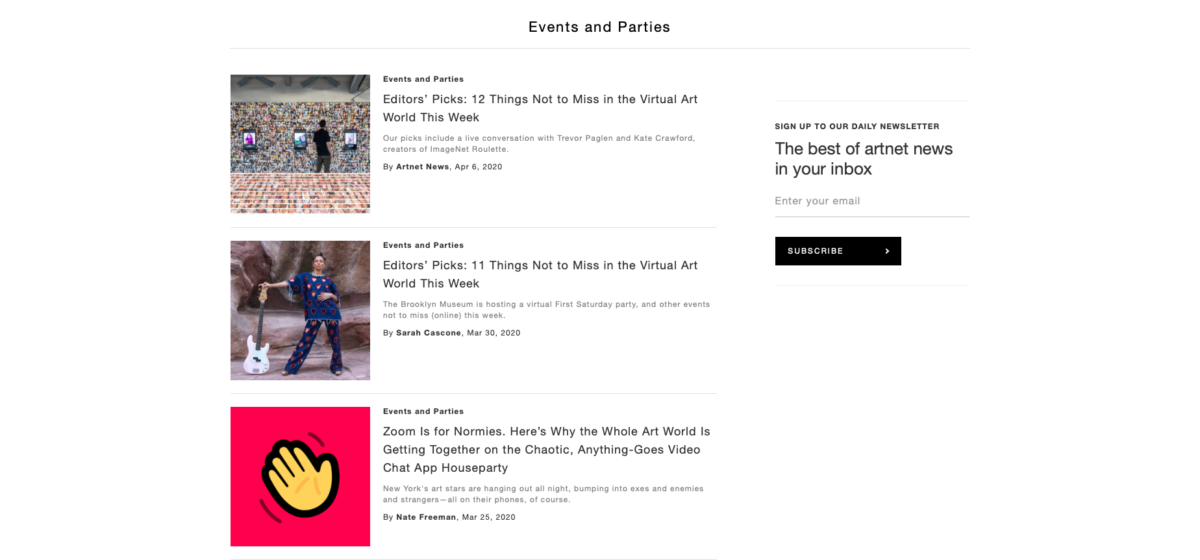Open 'Editors' Picks: 12 Things' article headline
Image resolution: width=1200 pixels, height=560 pixels.
click(x=540, y=108)
